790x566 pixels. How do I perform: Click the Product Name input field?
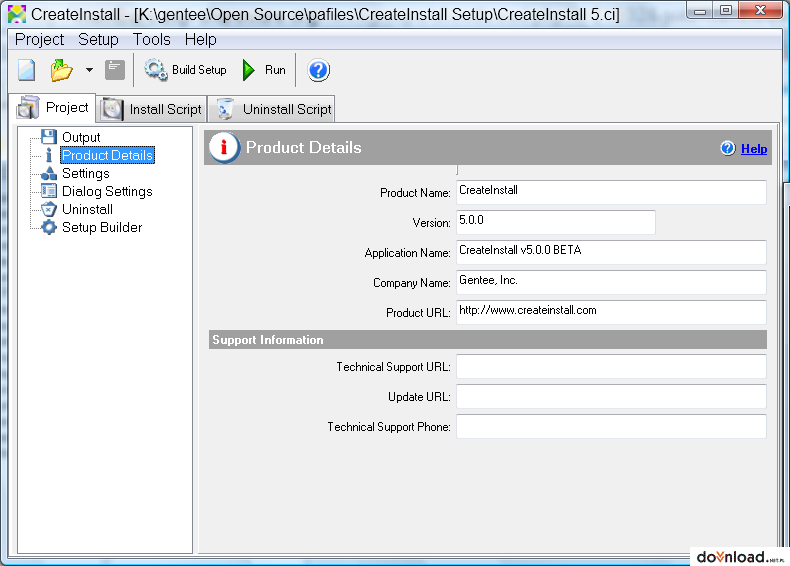[x=611, y=192]
